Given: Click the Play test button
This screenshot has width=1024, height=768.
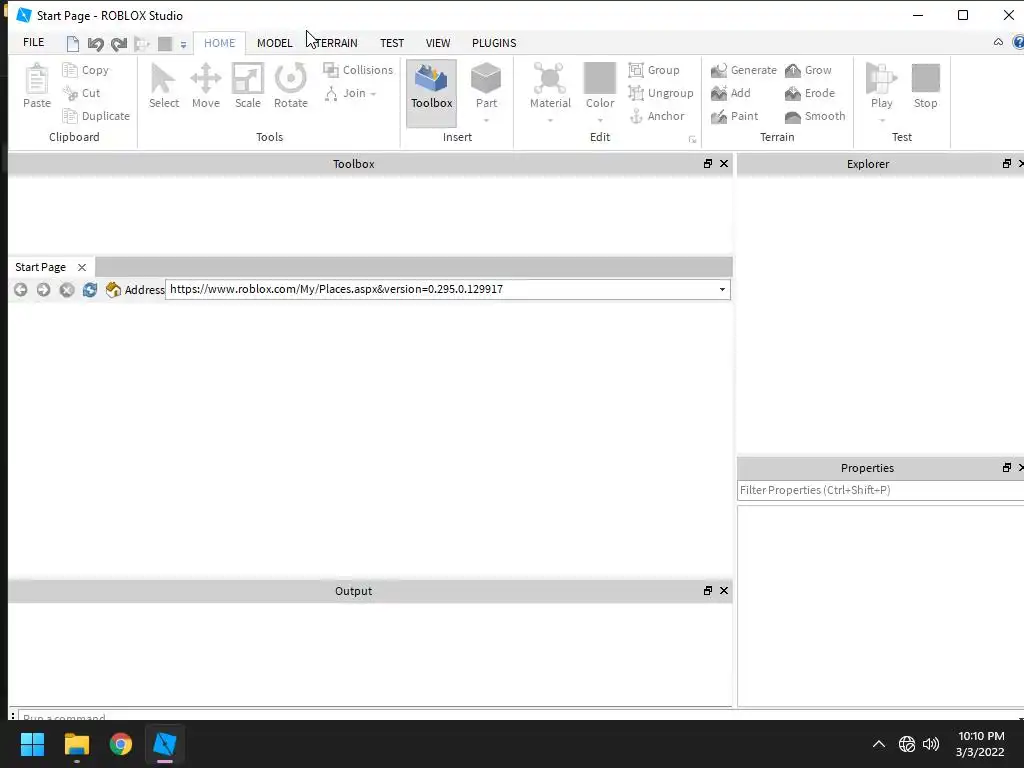Looking at the screenshot, I should point(881,86).
